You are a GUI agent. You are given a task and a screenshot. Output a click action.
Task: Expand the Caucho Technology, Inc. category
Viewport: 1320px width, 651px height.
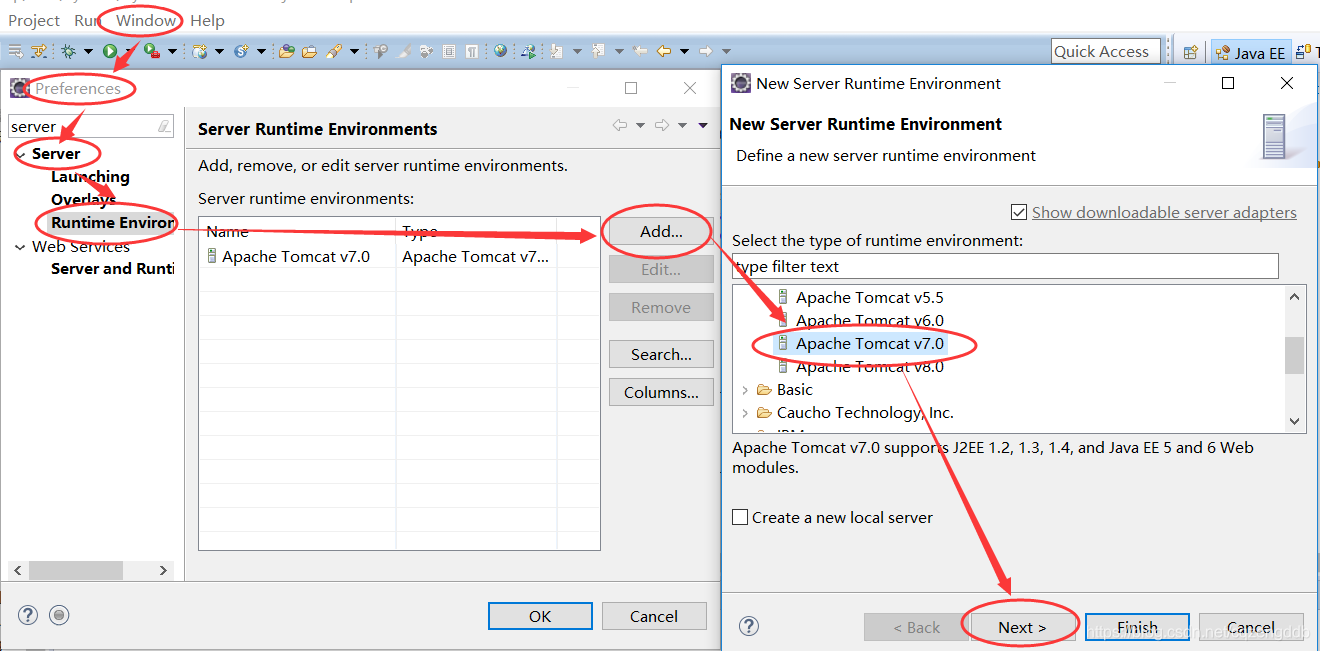(x=745, y=413)
